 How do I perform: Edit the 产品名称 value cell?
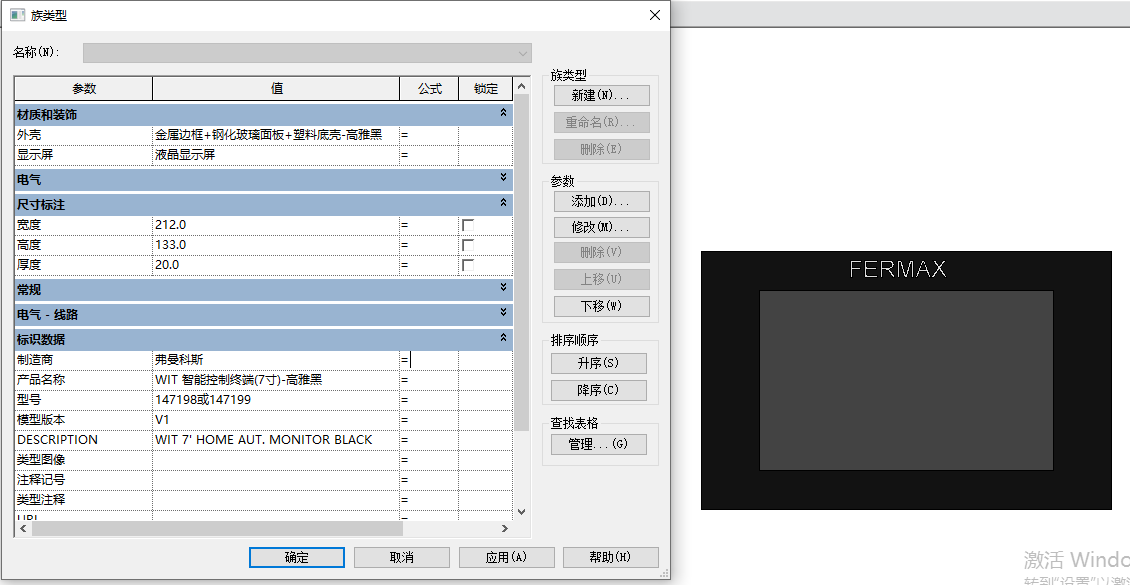point(276,379)
